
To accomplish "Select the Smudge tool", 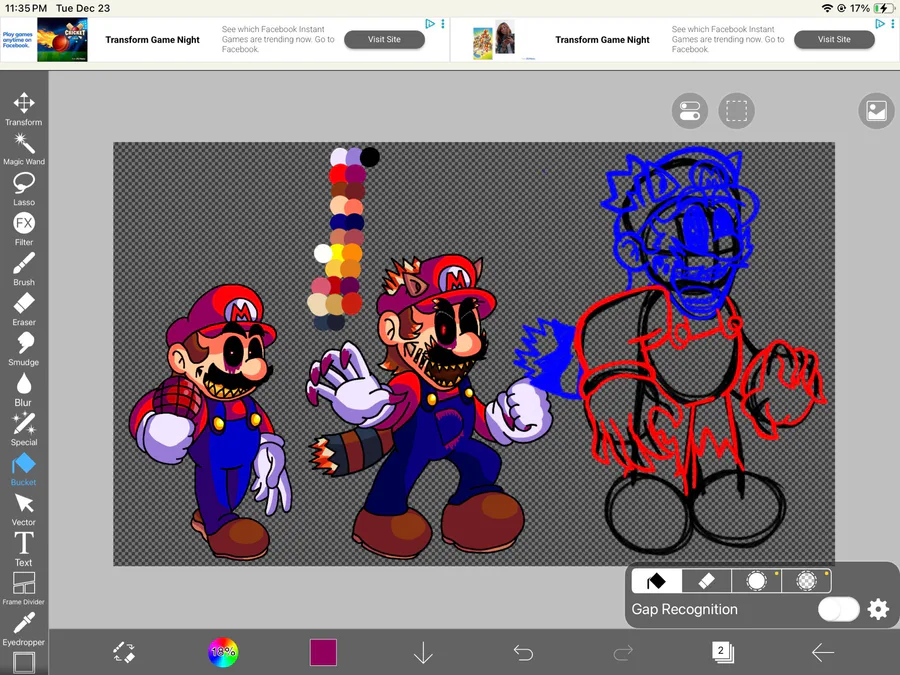I will coord(24,350).
